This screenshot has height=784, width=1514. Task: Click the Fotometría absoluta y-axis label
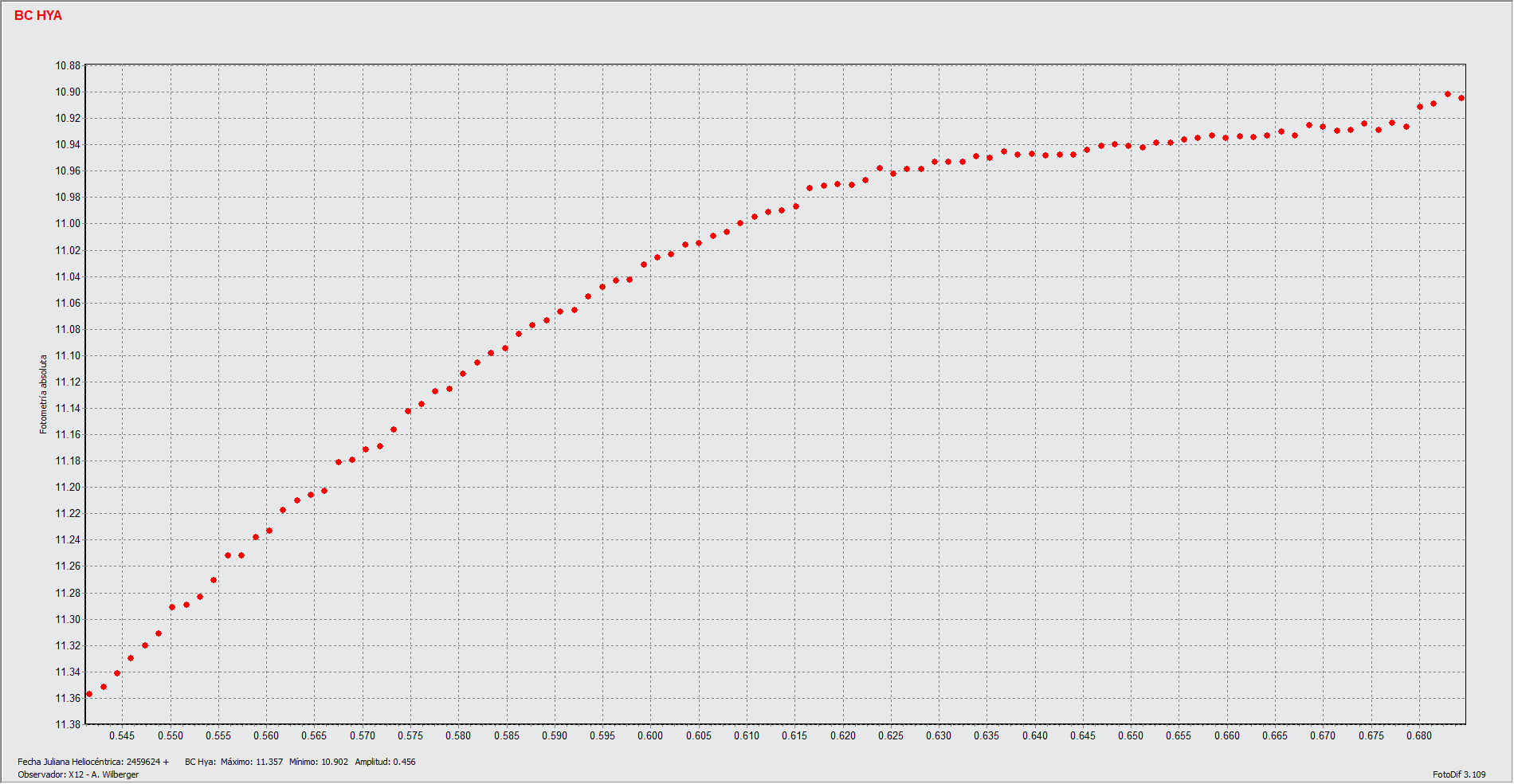[x=44, y=394]
